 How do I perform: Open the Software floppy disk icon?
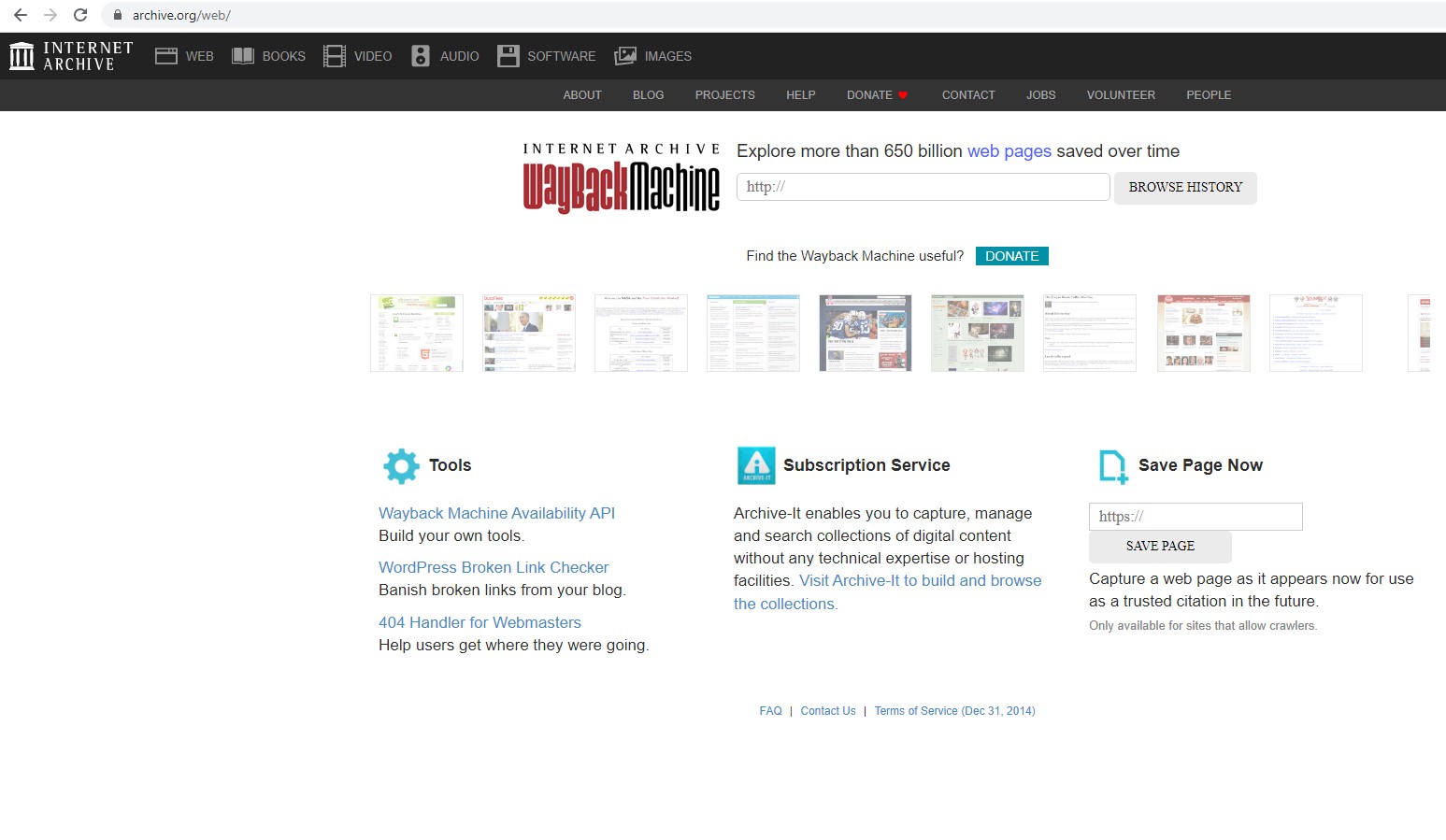click(x=508, y=56)
